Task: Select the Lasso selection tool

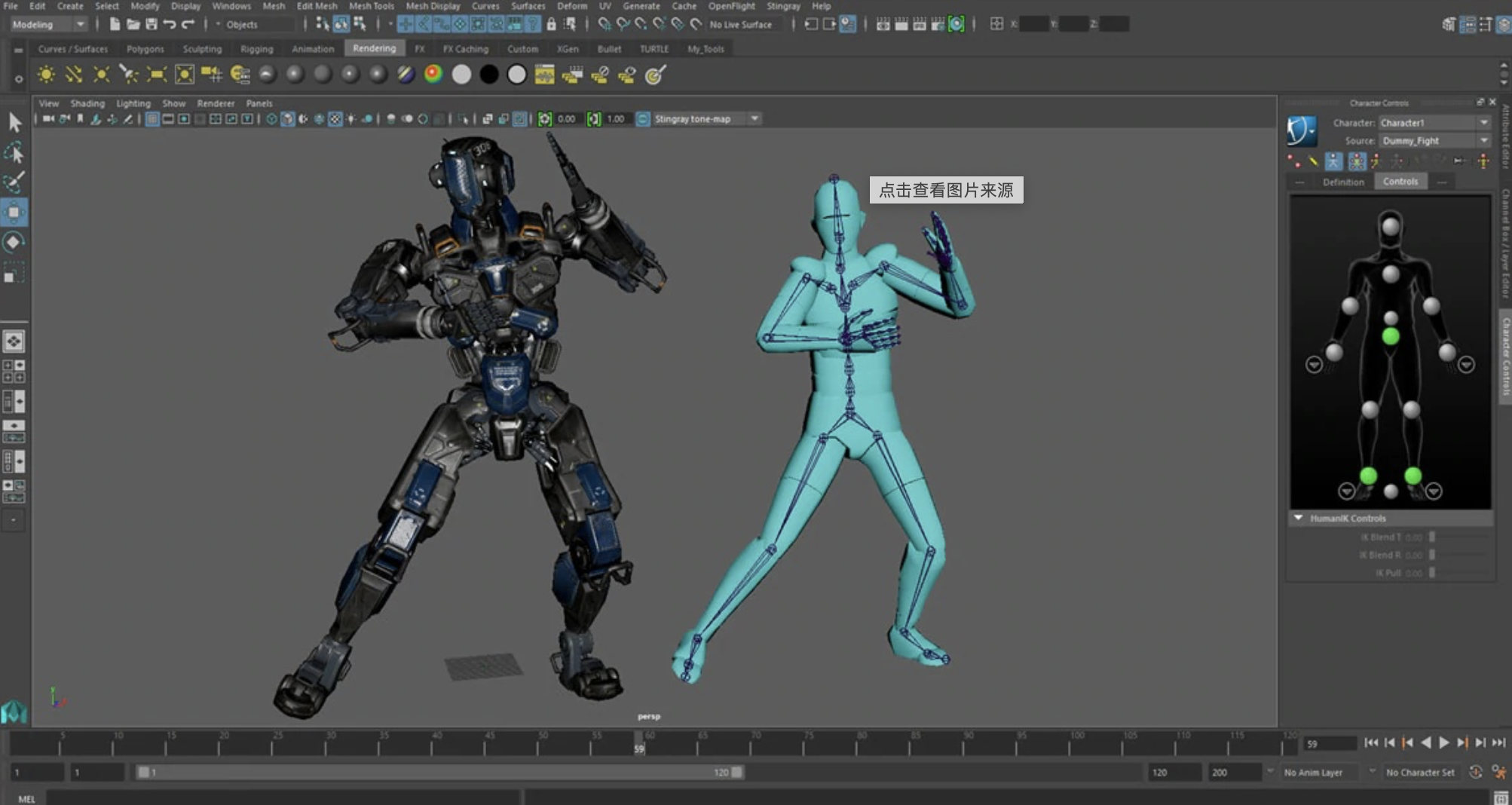Action: tap(14, 154)
